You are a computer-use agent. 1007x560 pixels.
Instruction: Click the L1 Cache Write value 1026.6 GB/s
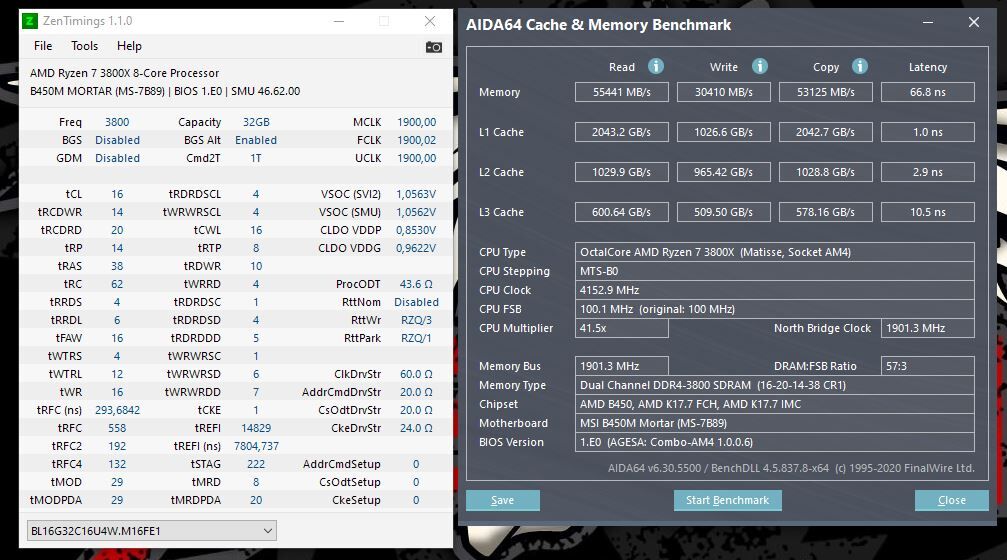tap(724, 132)
